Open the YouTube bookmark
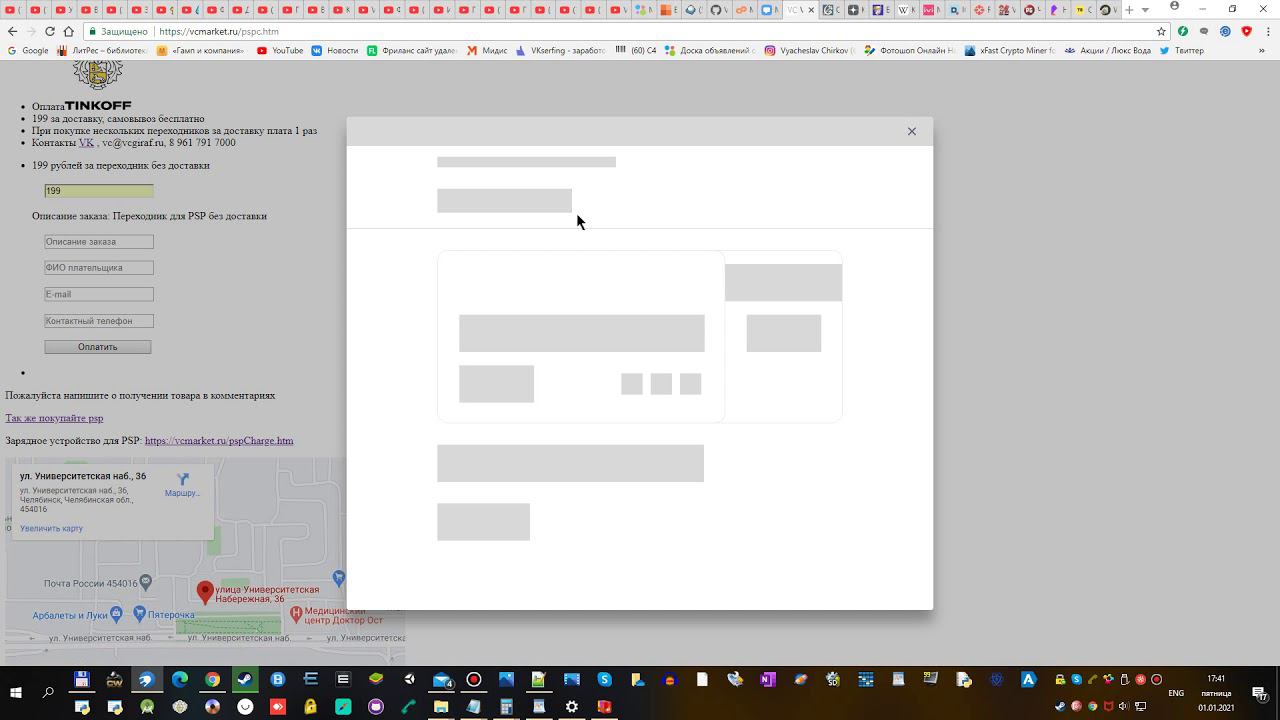Viewport: 1280px width, 720px height. tap(280, 50)
